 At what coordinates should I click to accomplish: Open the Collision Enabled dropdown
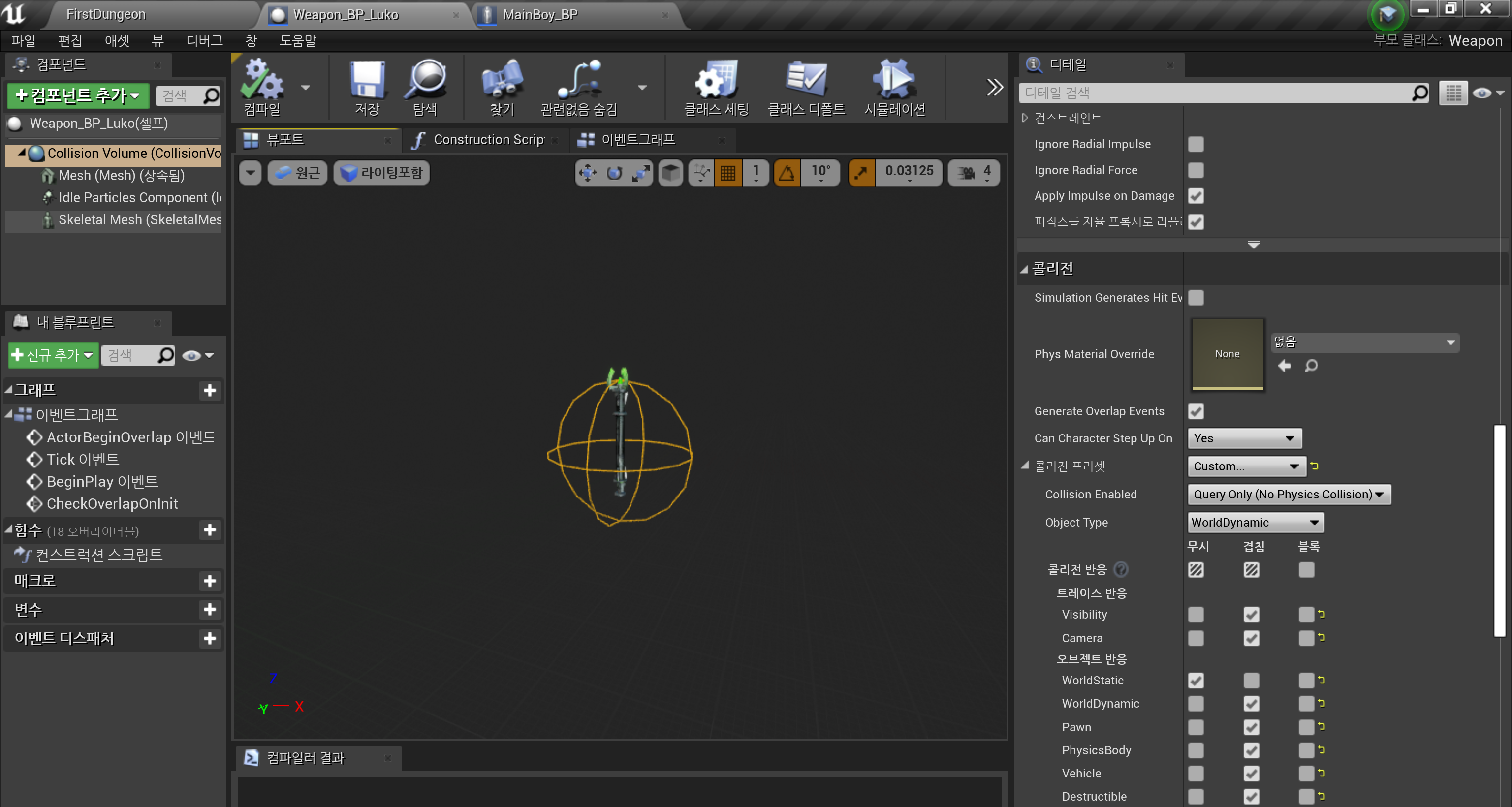1289,494
